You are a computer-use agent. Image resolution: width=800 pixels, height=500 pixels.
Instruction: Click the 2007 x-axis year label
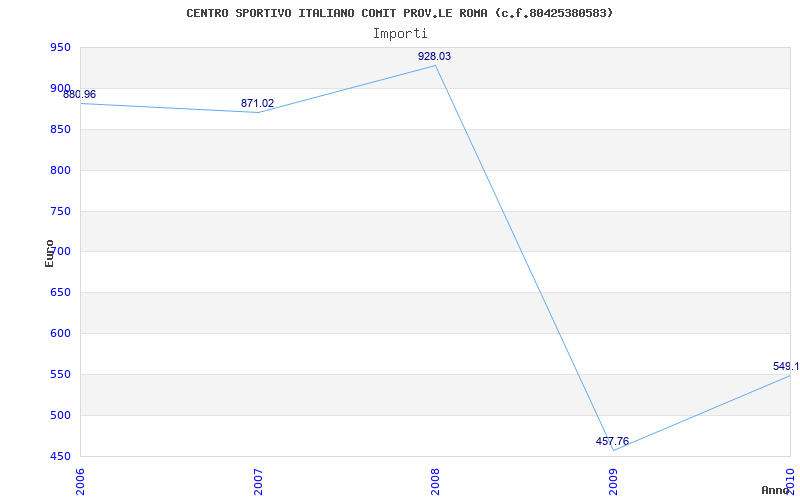click(x=259, y=480)
